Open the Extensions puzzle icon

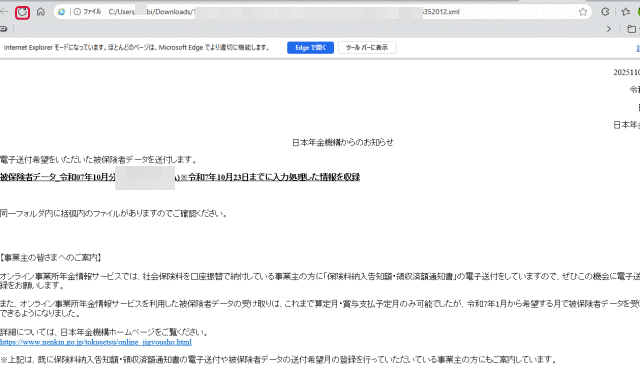tap(605, 12)
